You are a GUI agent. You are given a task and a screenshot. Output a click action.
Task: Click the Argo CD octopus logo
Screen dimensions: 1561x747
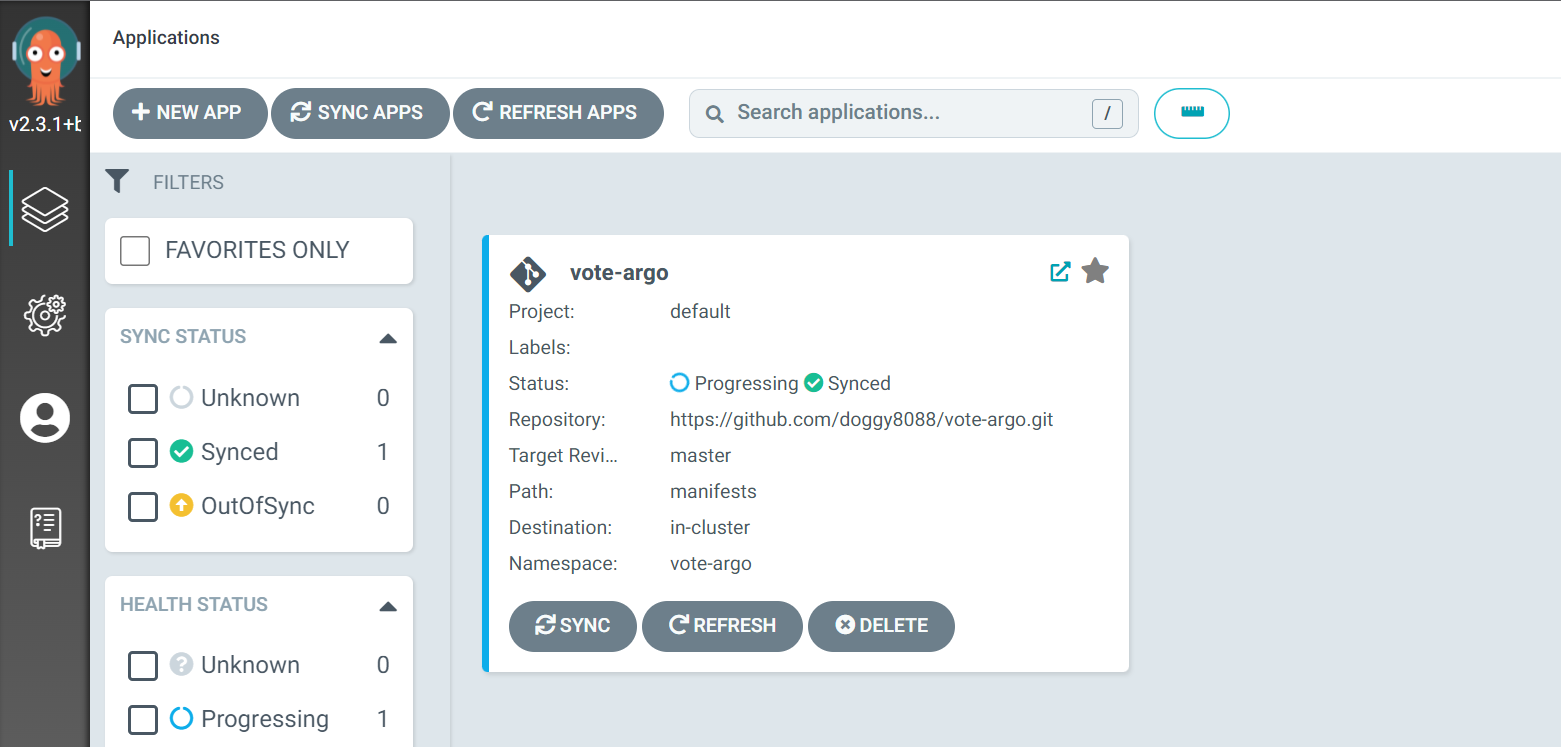point(45,63)
